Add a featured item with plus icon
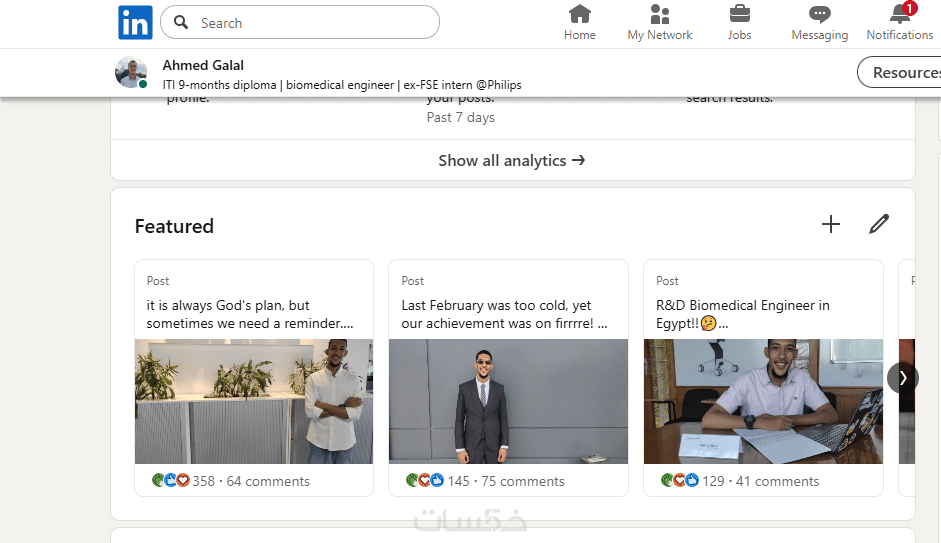Image resolution: width=941 pixels, height=543 pixels. click(831, 224)
